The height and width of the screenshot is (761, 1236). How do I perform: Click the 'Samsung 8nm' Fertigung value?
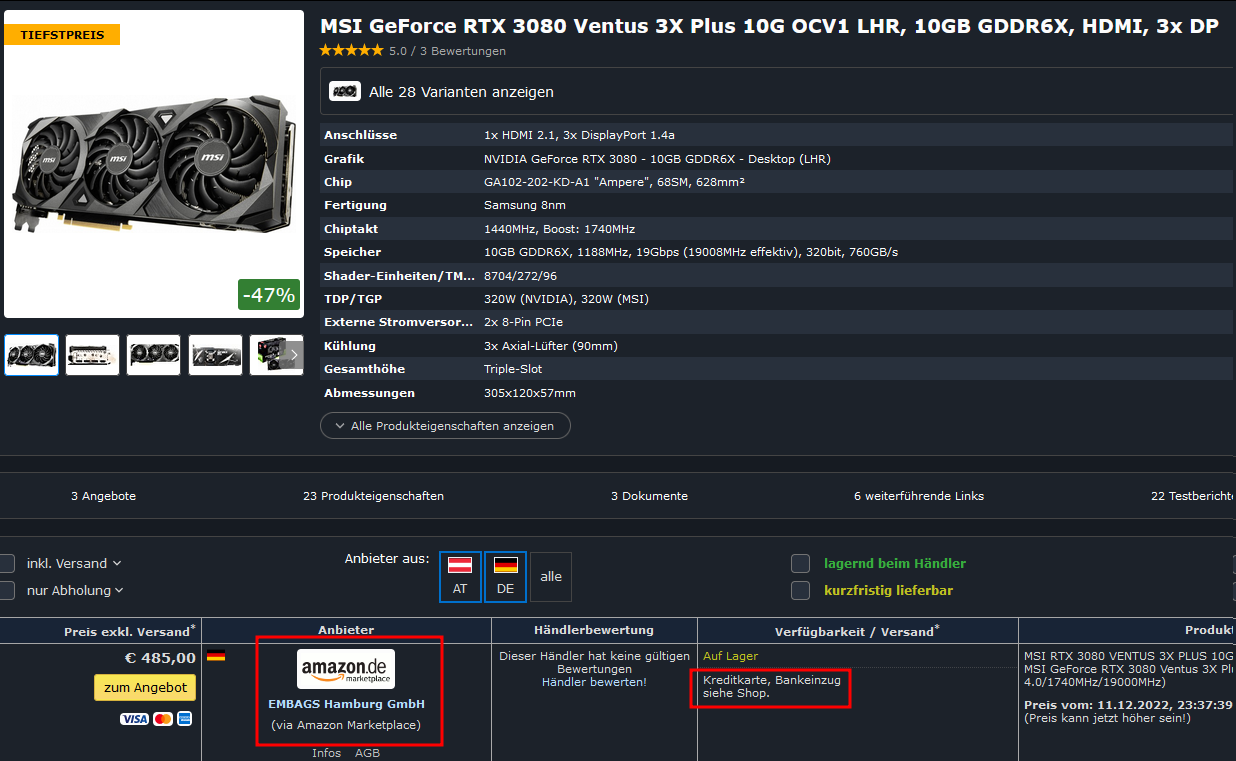(x=525, y=205)
